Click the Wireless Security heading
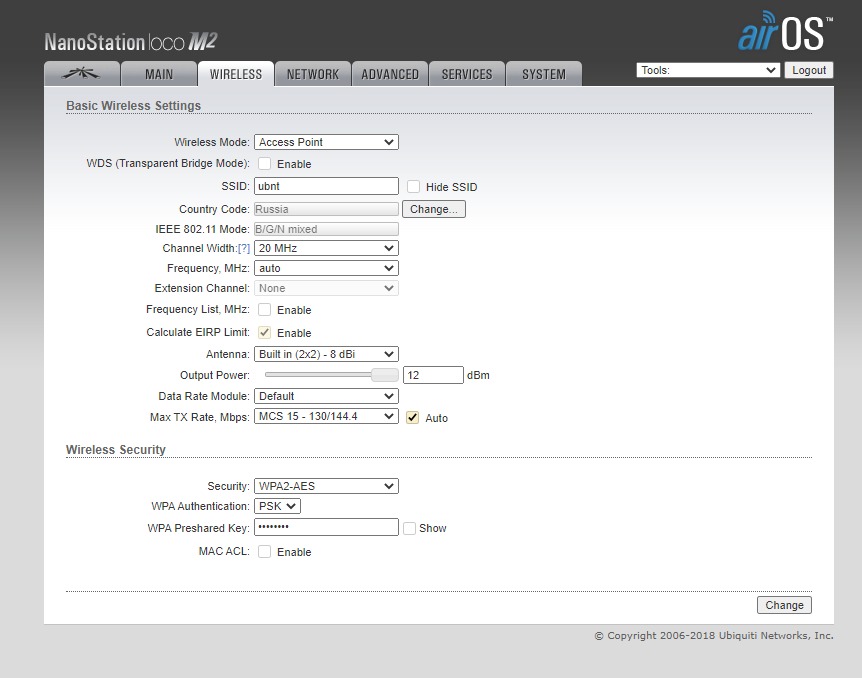862x678 pixels. click(115, 450)
